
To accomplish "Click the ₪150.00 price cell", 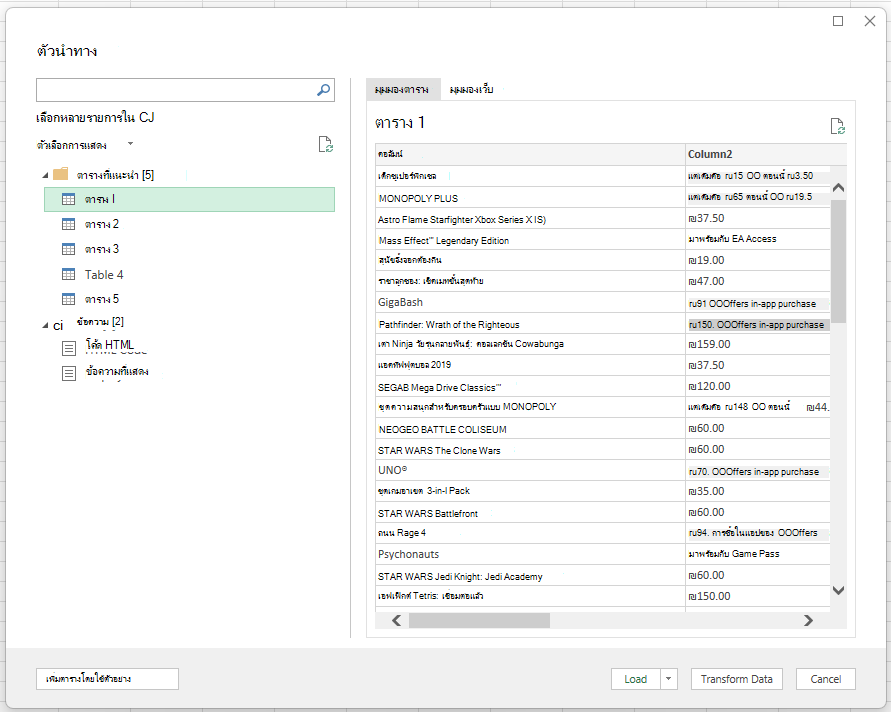I will pos(758,596).
